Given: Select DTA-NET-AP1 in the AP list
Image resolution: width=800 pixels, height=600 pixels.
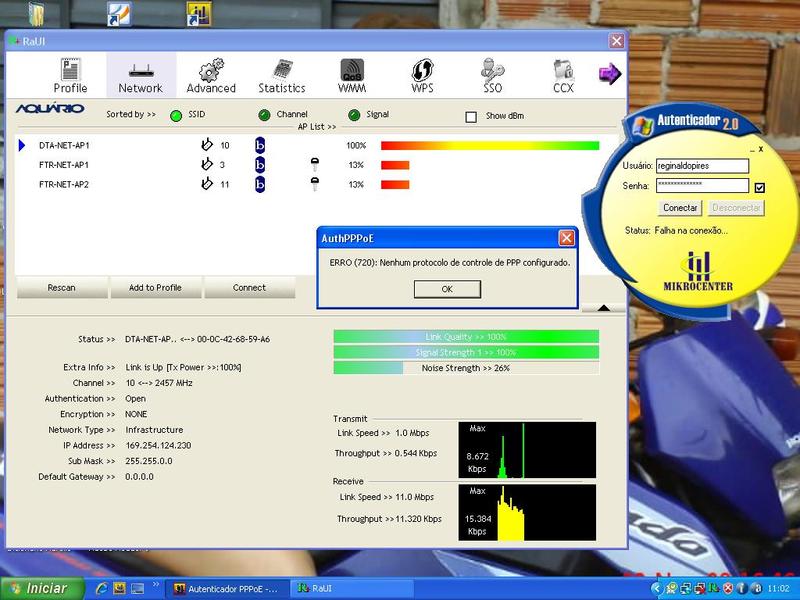Looking at the screenshot, I should coord(64,146).
